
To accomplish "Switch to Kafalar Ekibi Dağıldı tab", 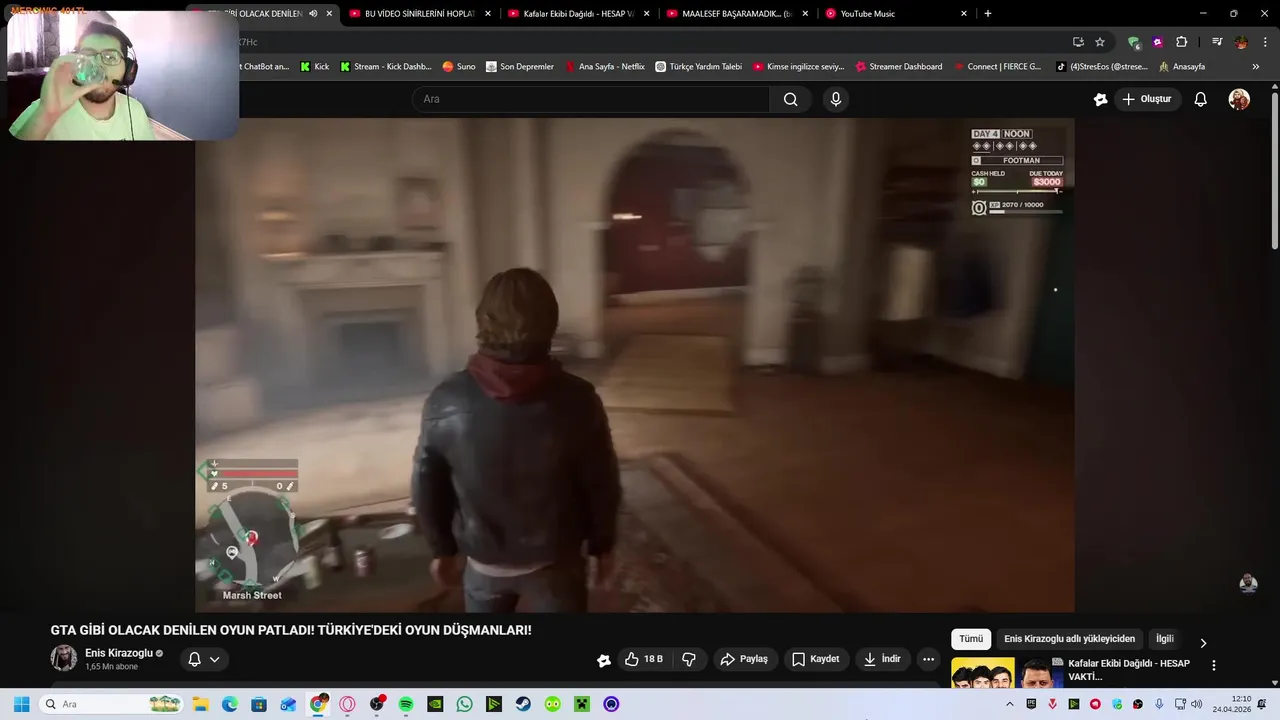I will pyautogui.click(x=578, y=14).
